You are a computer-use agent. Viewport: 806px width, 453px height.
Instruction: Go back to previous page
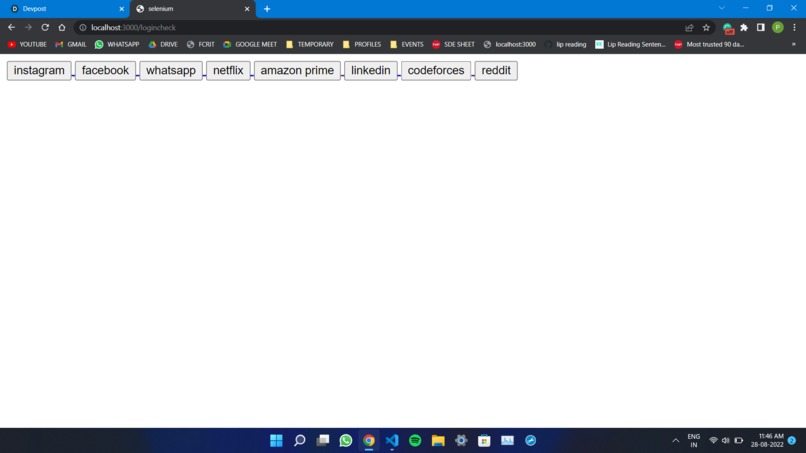pos(11,27)
